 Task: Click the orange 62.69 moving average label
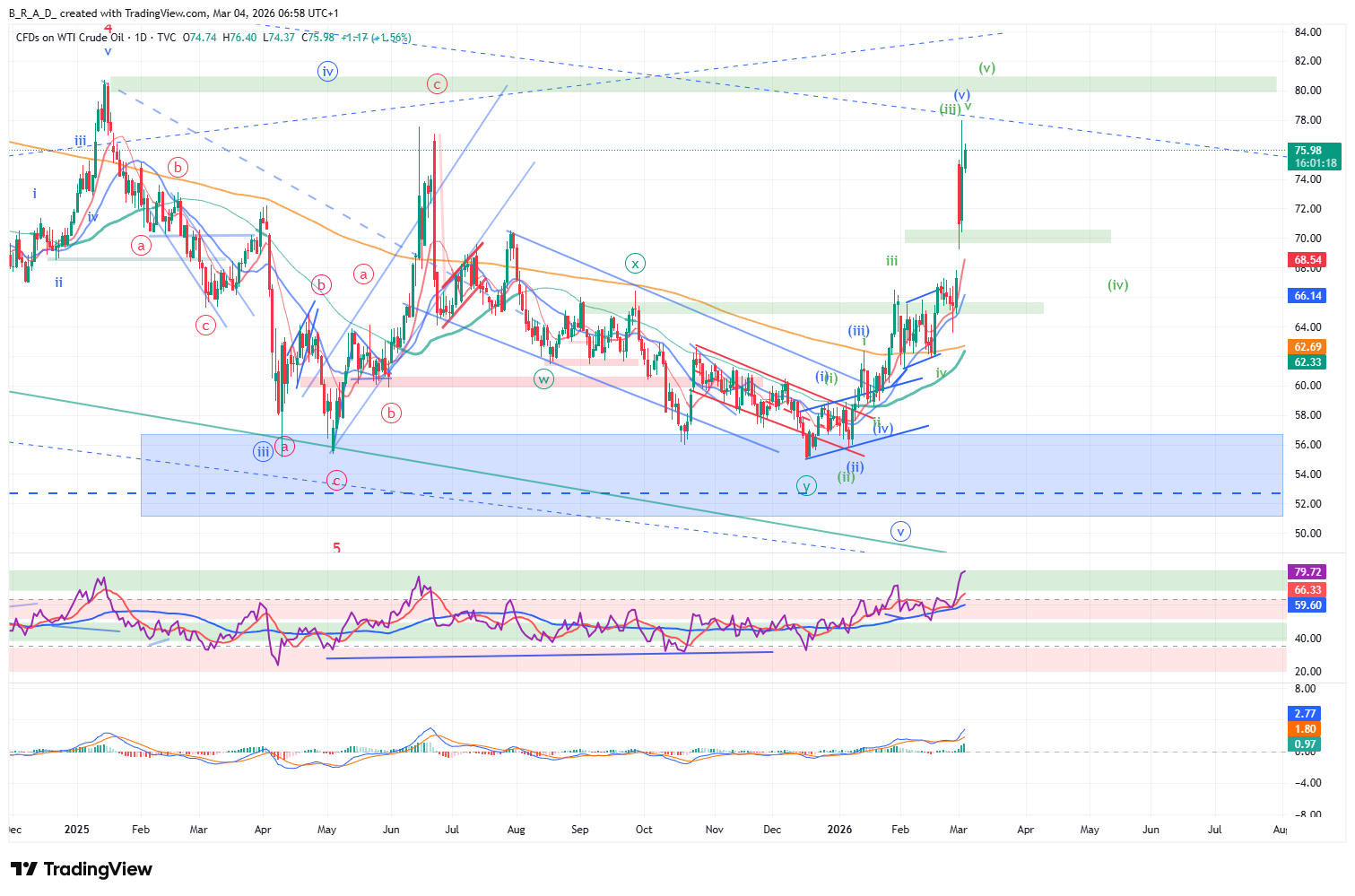tap(1307, 347)
